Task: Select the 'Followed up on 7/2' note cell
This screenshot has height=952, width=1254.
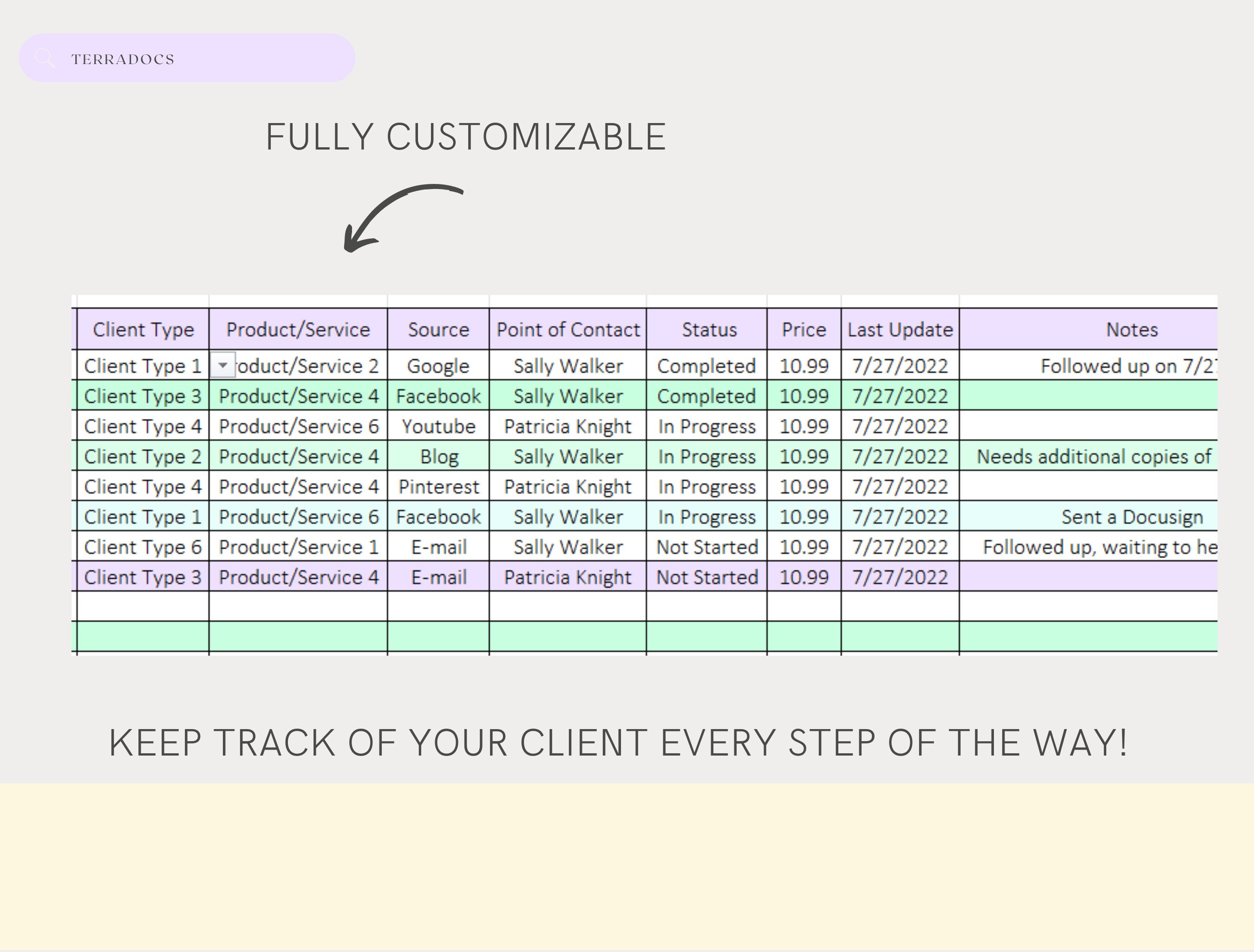Action: click(x=1089, y=366)
